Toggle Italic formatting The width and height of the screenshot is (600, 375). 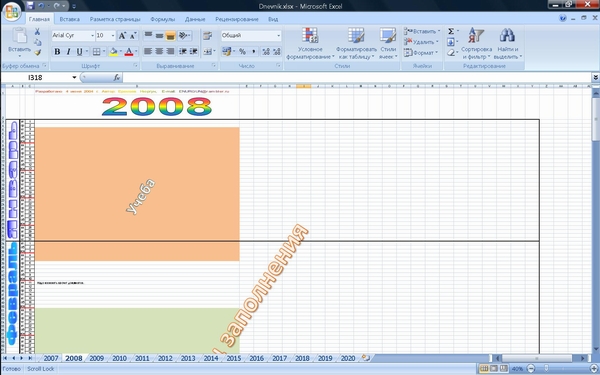coord(68,52)
